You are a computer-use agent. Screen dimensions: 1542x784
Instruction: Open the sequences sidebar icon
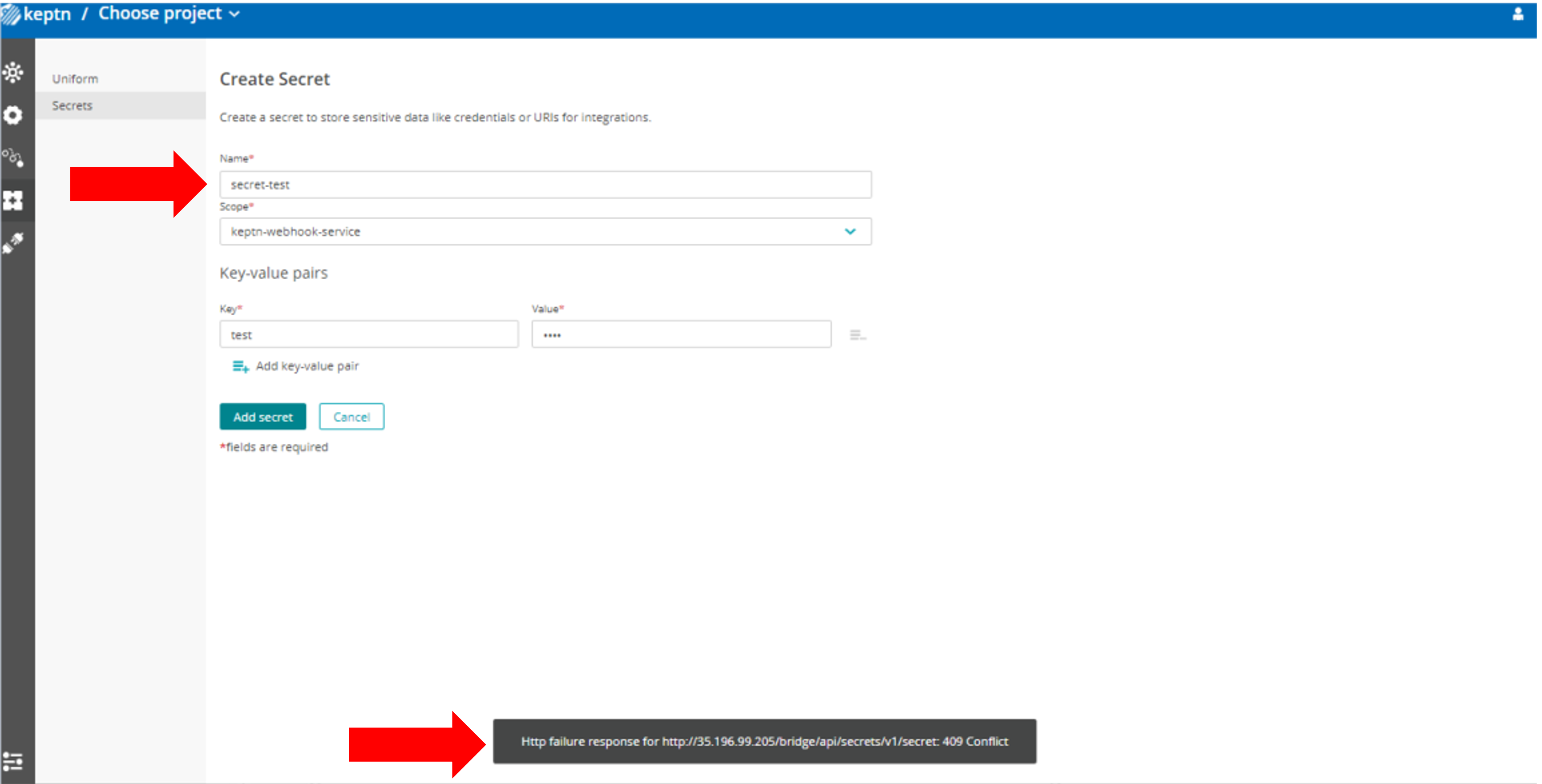[13, 158]
